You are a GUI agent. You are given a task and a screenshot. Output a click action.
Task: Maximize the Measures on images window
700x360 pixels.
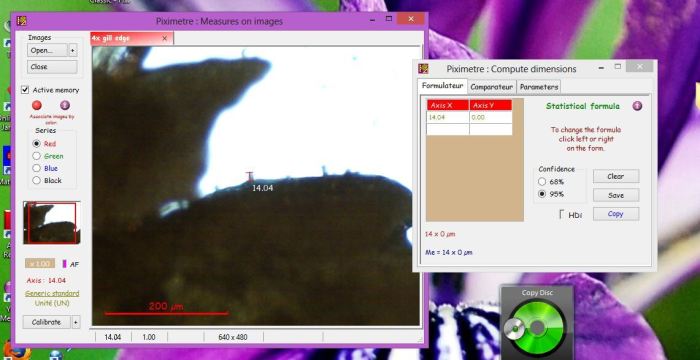(x=389, y=19)
